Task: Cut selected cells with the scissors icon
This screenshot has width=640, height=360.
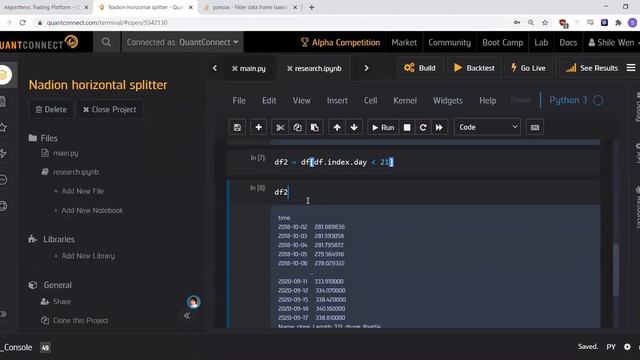Action: (280, 127)
